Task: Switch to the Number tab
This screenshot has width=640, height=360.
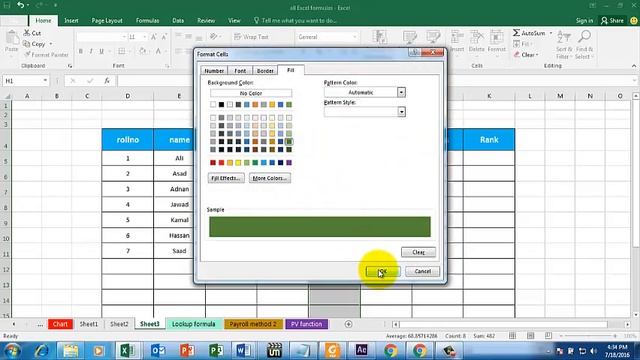Action: click(x=214, y=71)
